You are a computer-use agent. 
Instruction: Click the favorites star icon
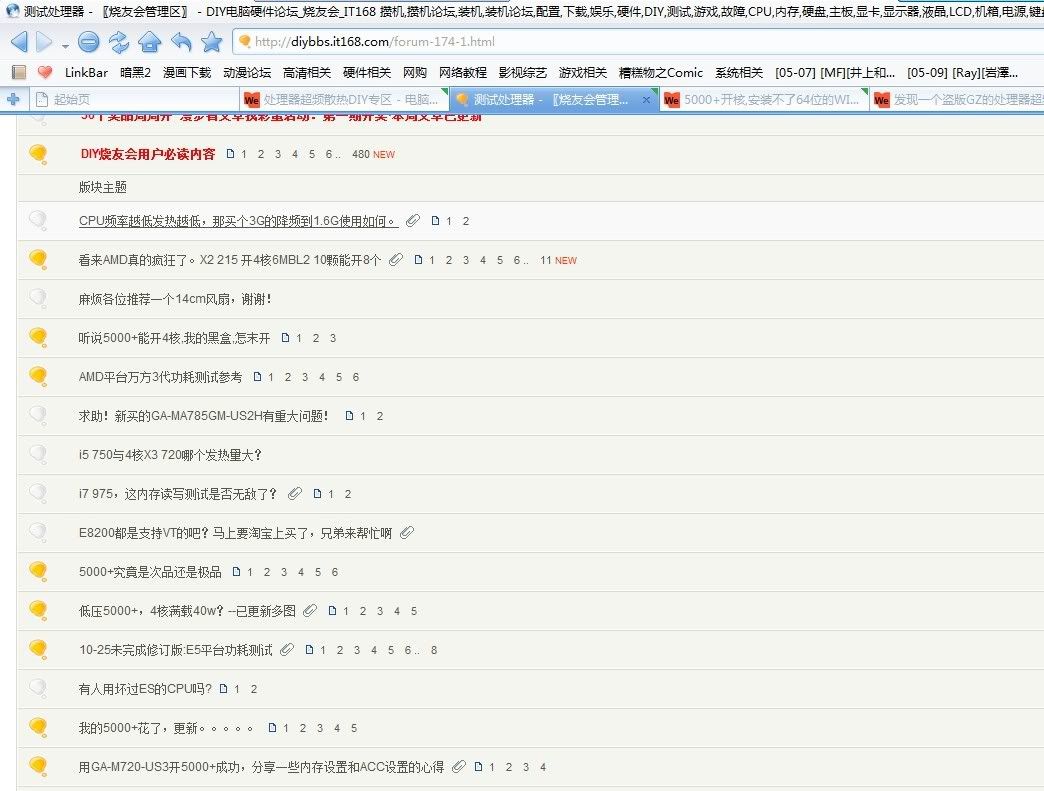211,42
